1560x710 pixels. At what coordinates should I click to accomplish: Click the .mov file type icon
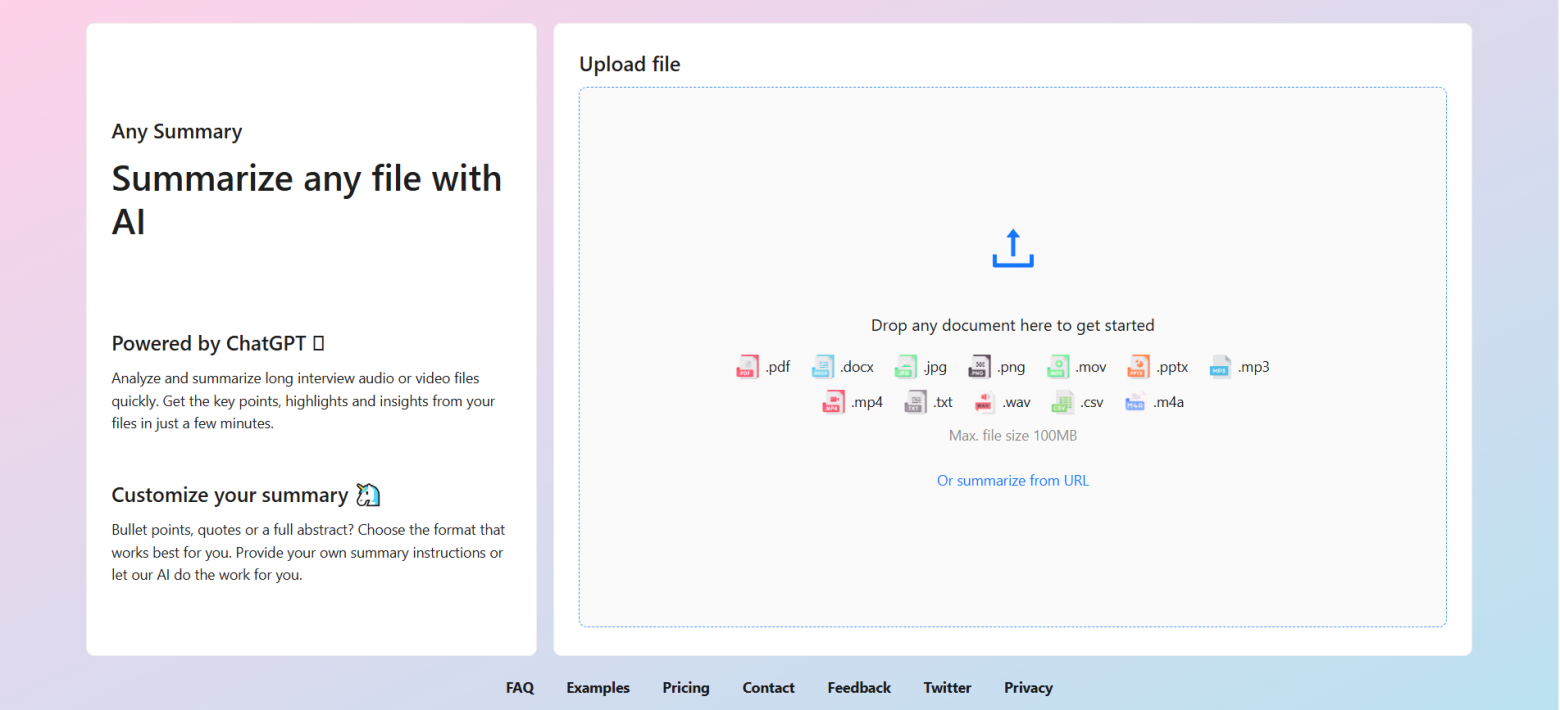coord(1059,367)
